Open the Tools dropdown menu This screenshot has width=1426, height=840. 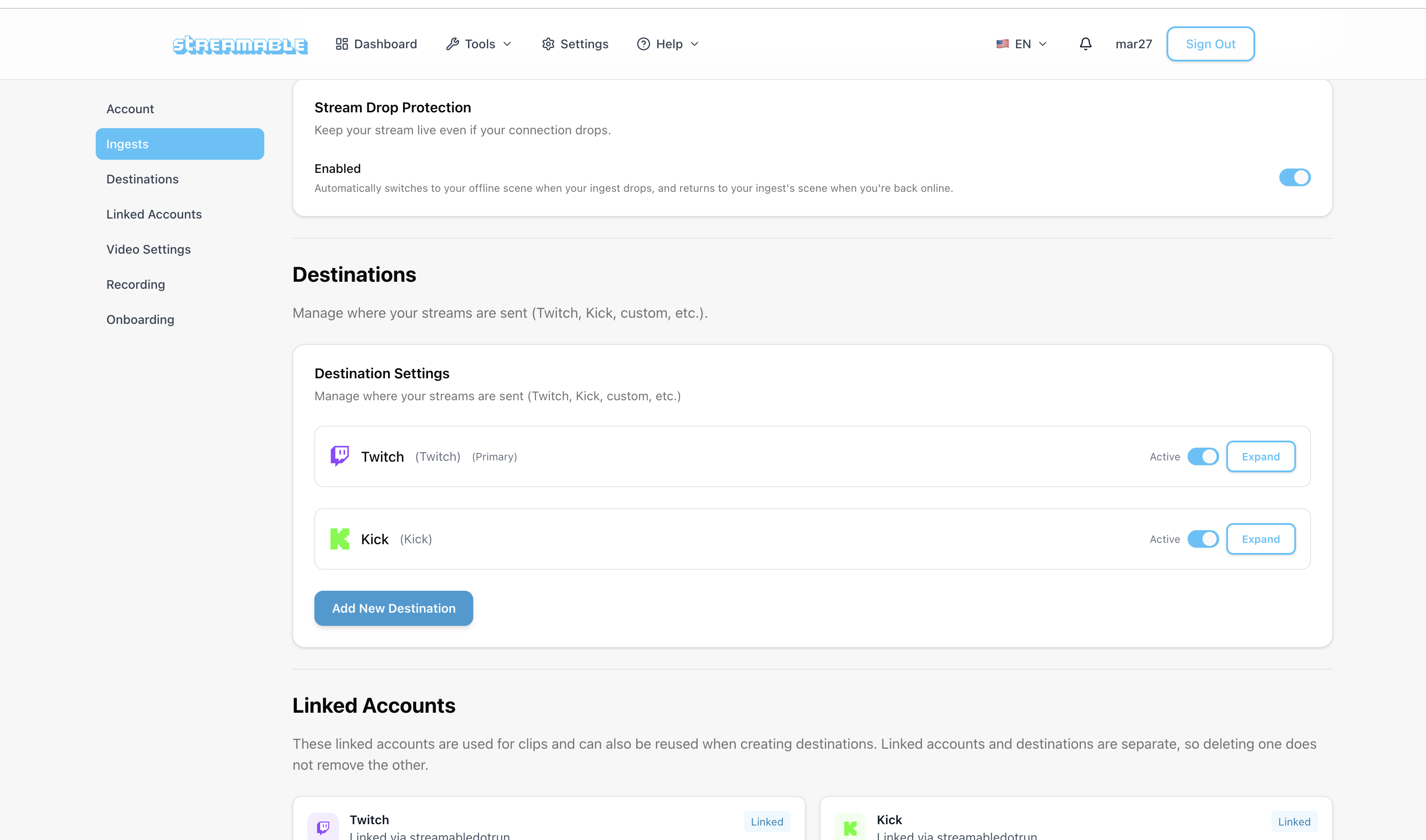[x=479, y=44]
